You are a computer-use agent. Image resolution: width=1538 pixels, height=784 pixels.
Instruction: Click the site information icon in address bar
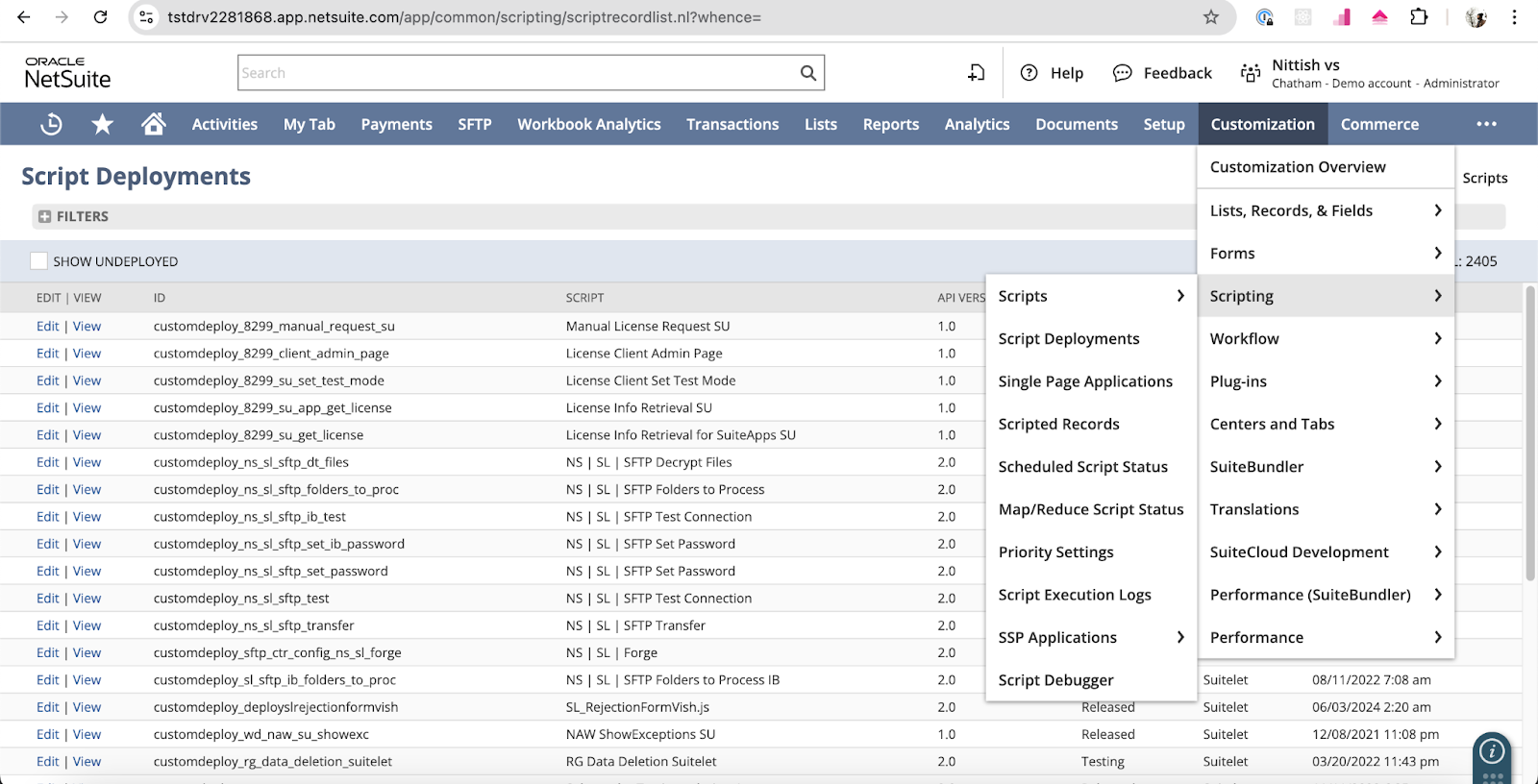146,17
